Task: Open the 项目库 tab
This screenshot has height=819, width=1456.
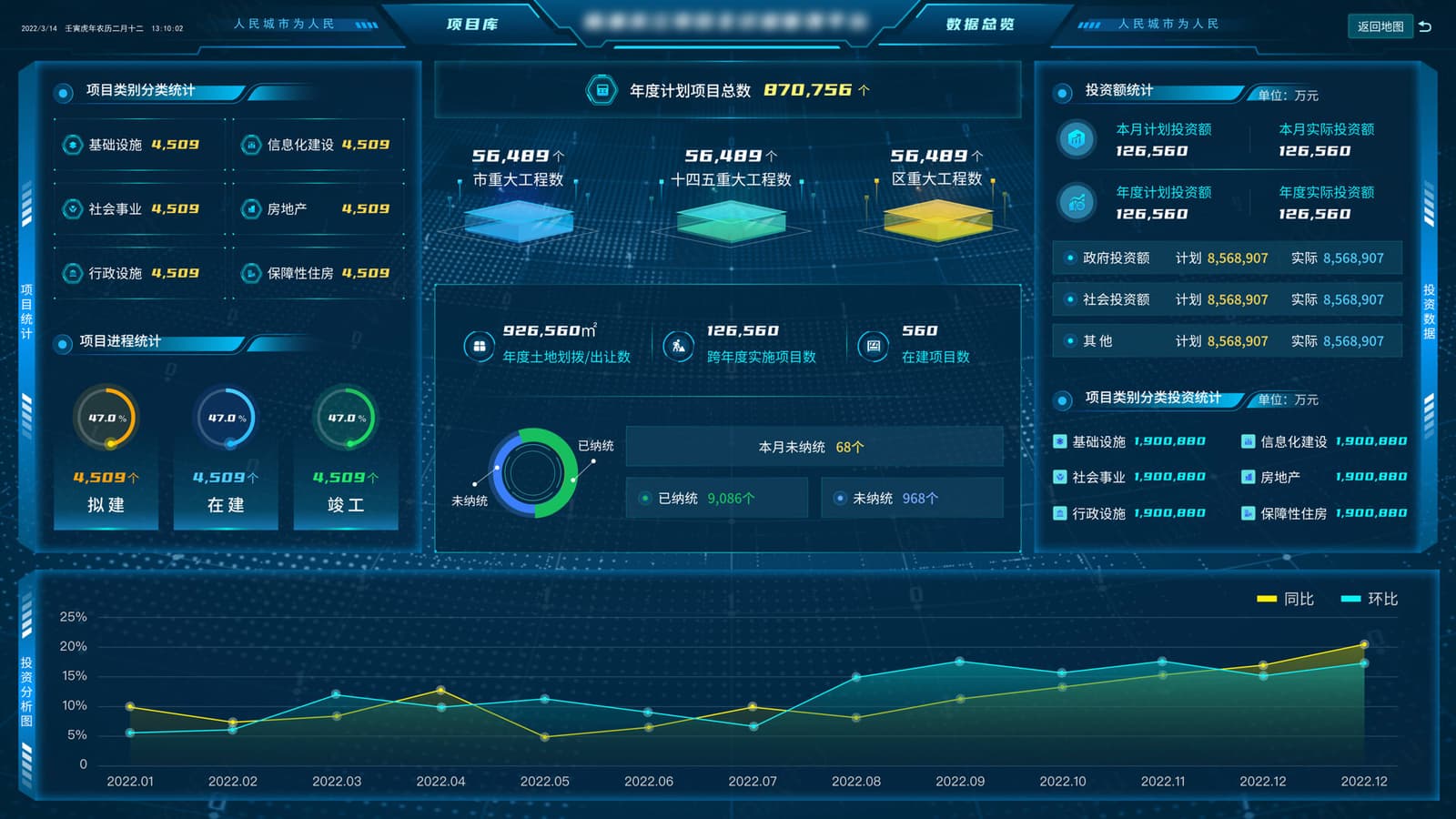Action: [x=472, y=24]
